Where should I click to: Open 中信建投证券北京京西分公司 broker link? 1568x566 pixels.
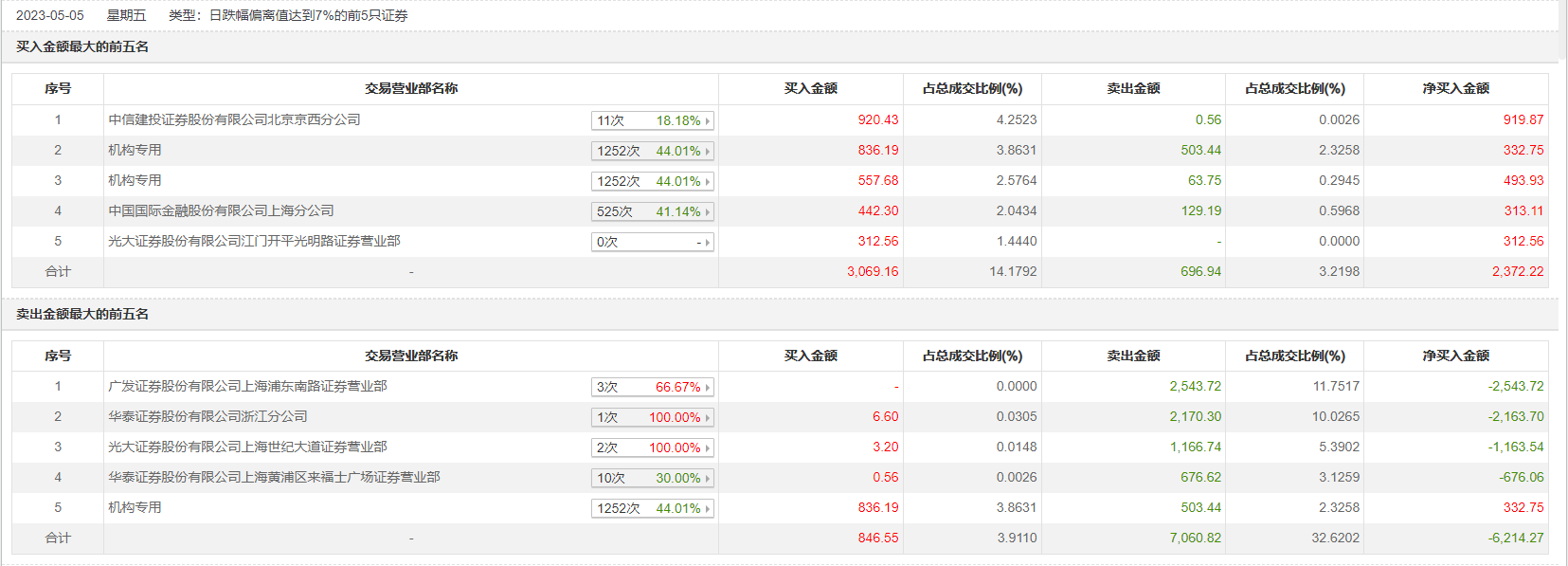[234, 120]
